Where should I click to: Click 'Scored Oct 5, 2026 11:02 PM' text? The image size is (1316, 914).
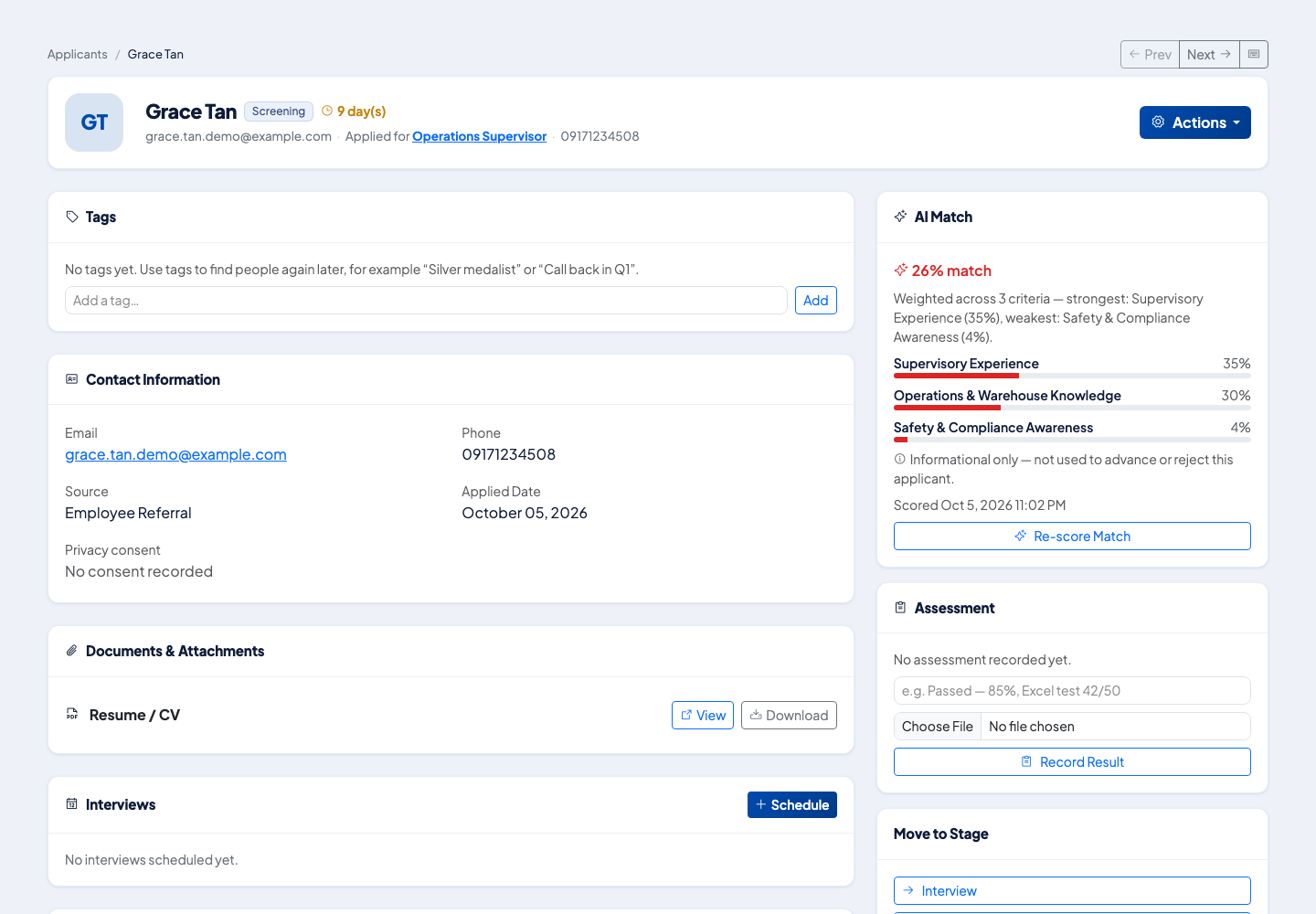(980, 505)
